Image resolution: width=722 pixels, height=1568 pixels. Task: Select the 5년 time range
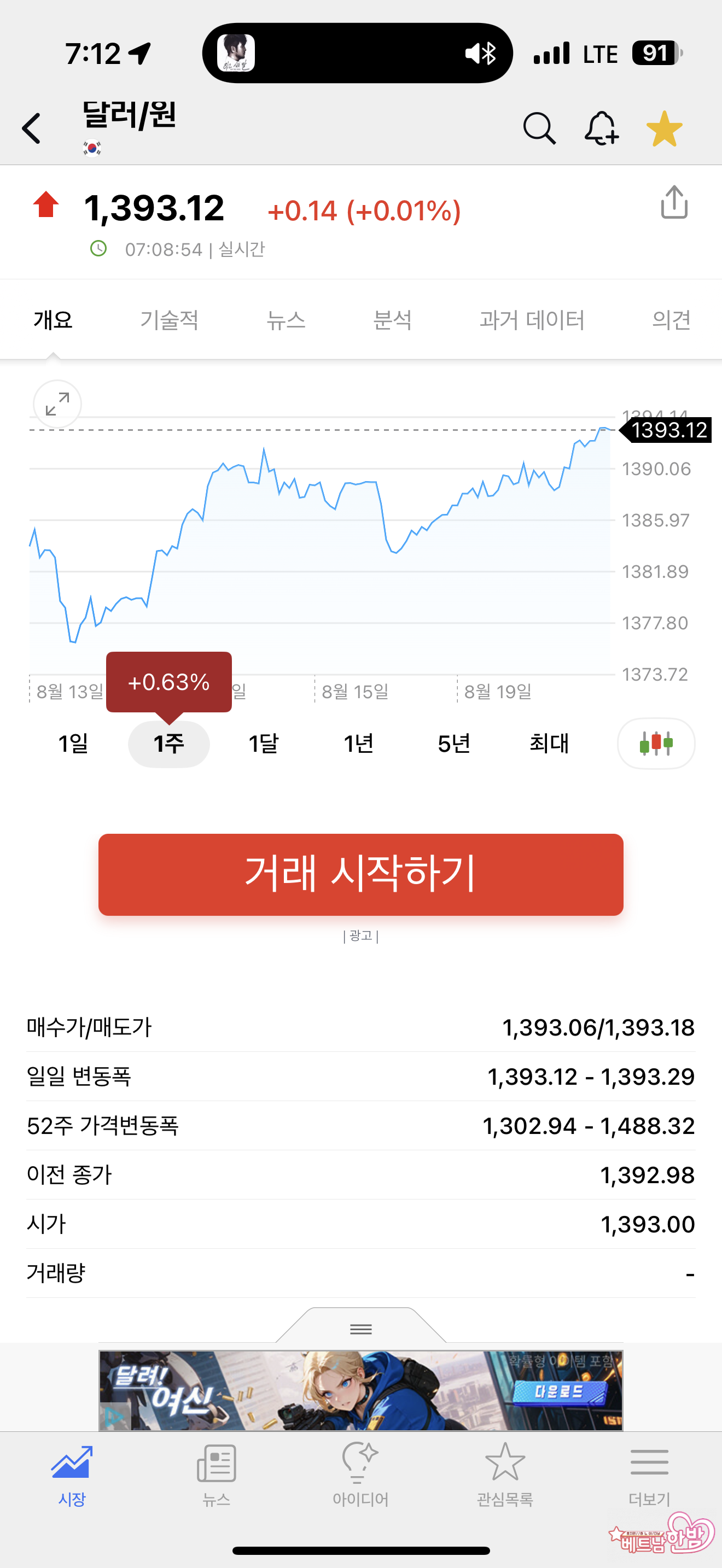pos(454,743)
